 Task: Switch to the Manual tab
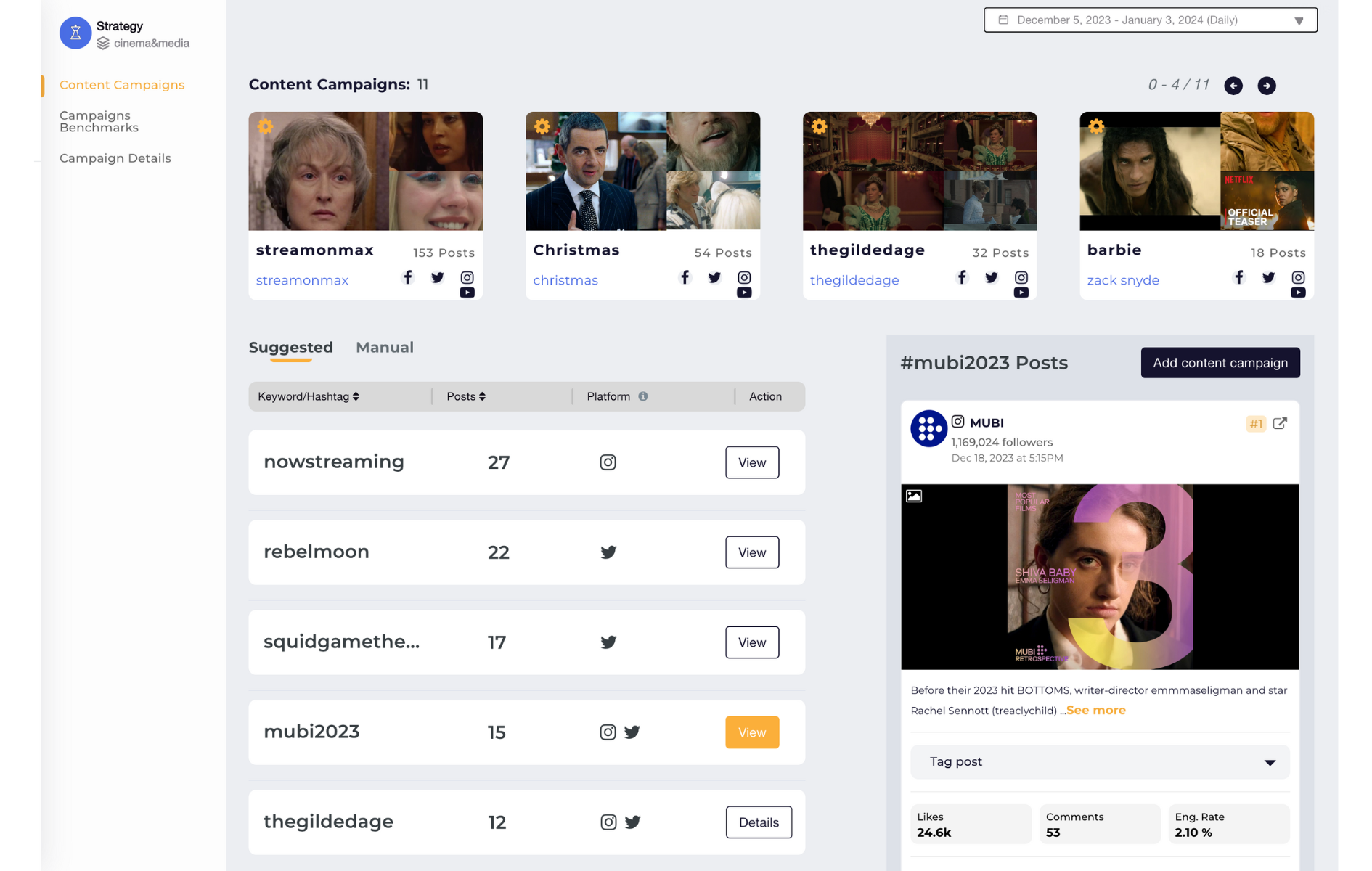[385, 348]
